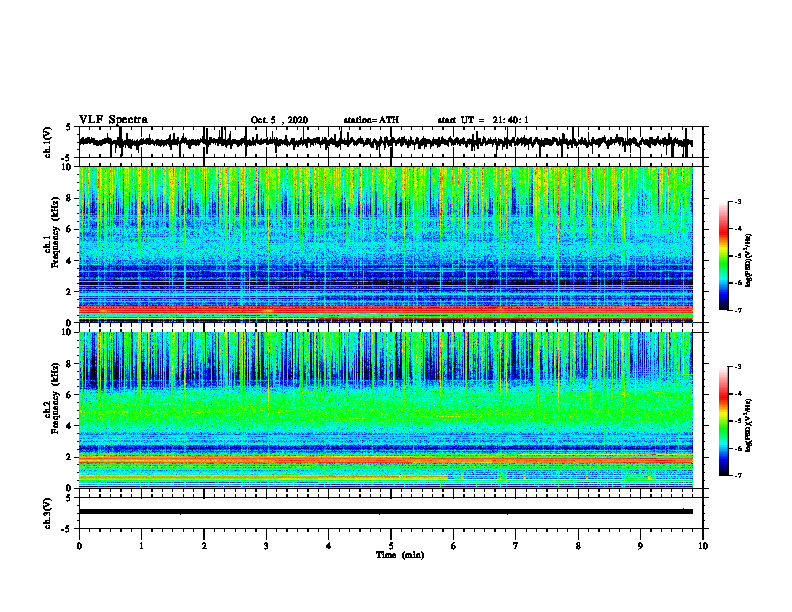Image resolution: width=792 pixels, height=612 pixels.
Task: Click the ch.1 colorbar log(PSD) label
Action: click(x=749, y=260)
